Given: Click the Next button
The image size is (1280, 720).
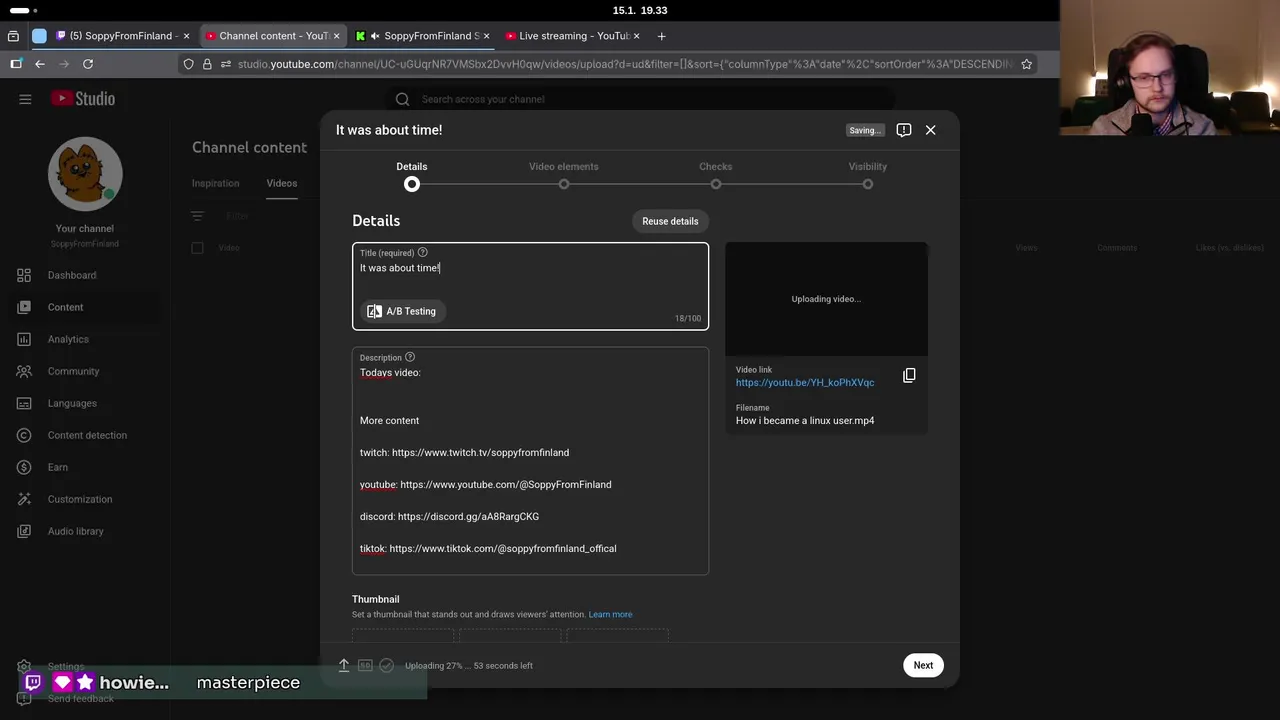Looking at the screenshot, I should [923, 665].
